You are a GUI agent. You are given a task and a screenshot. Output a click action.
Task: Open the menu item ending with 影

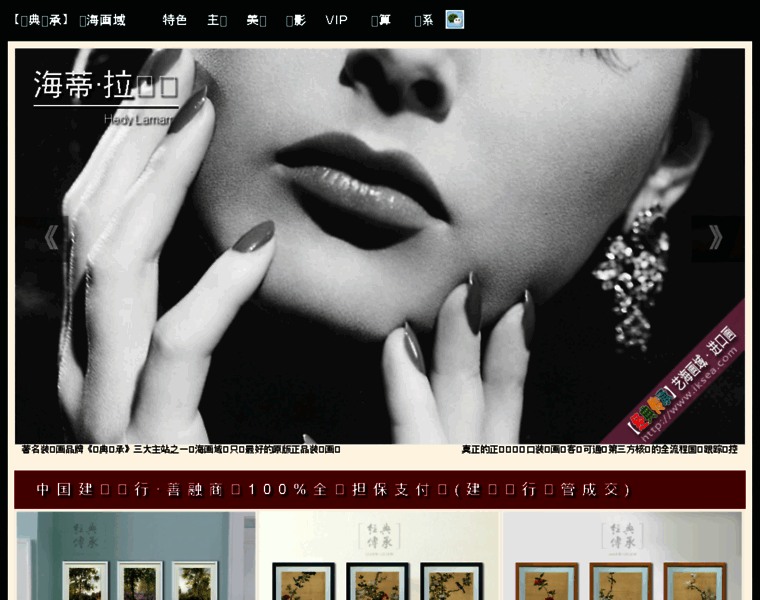pos(296,20)
